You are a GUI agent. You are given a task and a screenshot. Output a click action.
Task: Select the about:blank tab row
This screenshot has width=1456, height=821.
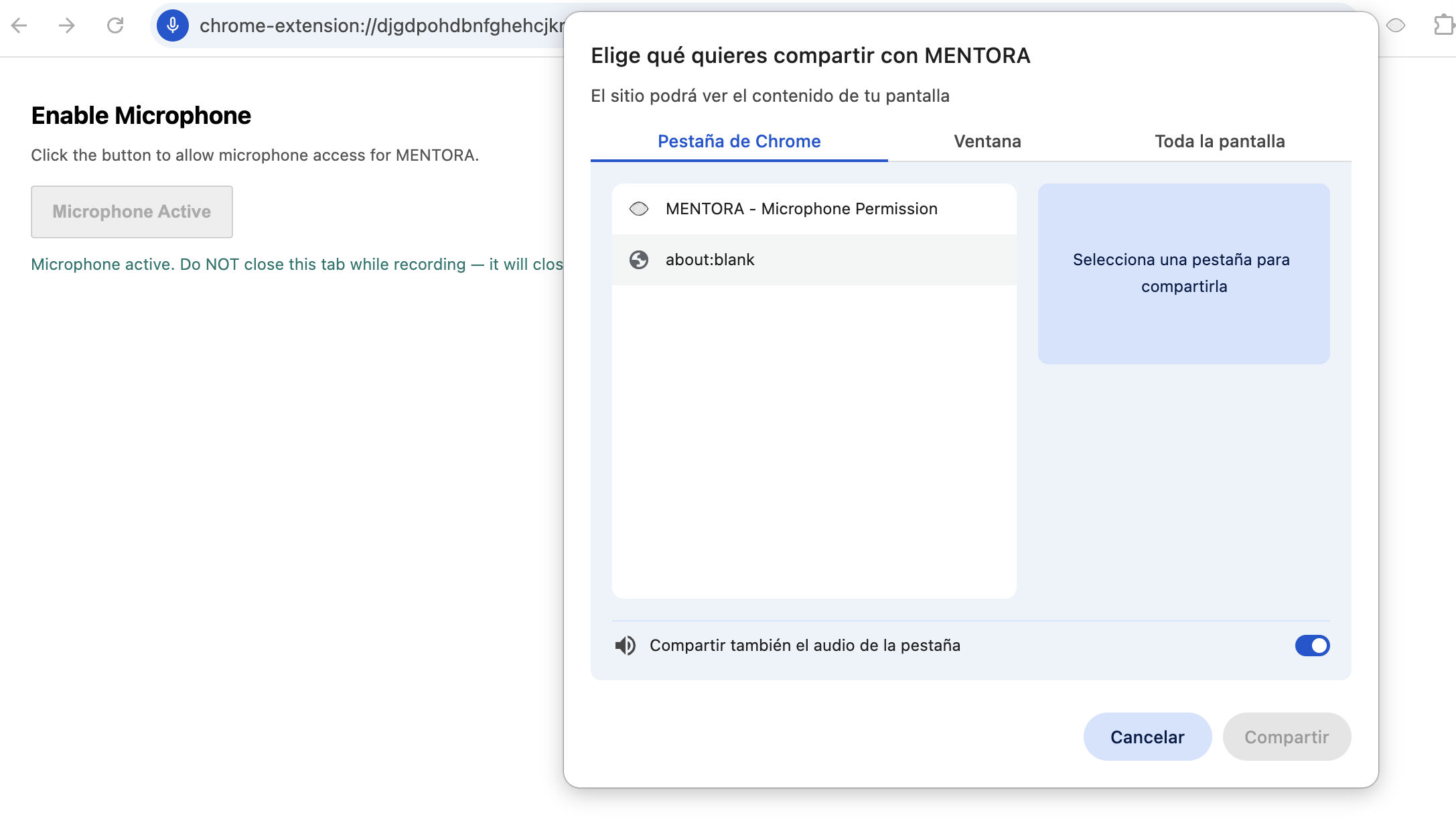(814, 260)
